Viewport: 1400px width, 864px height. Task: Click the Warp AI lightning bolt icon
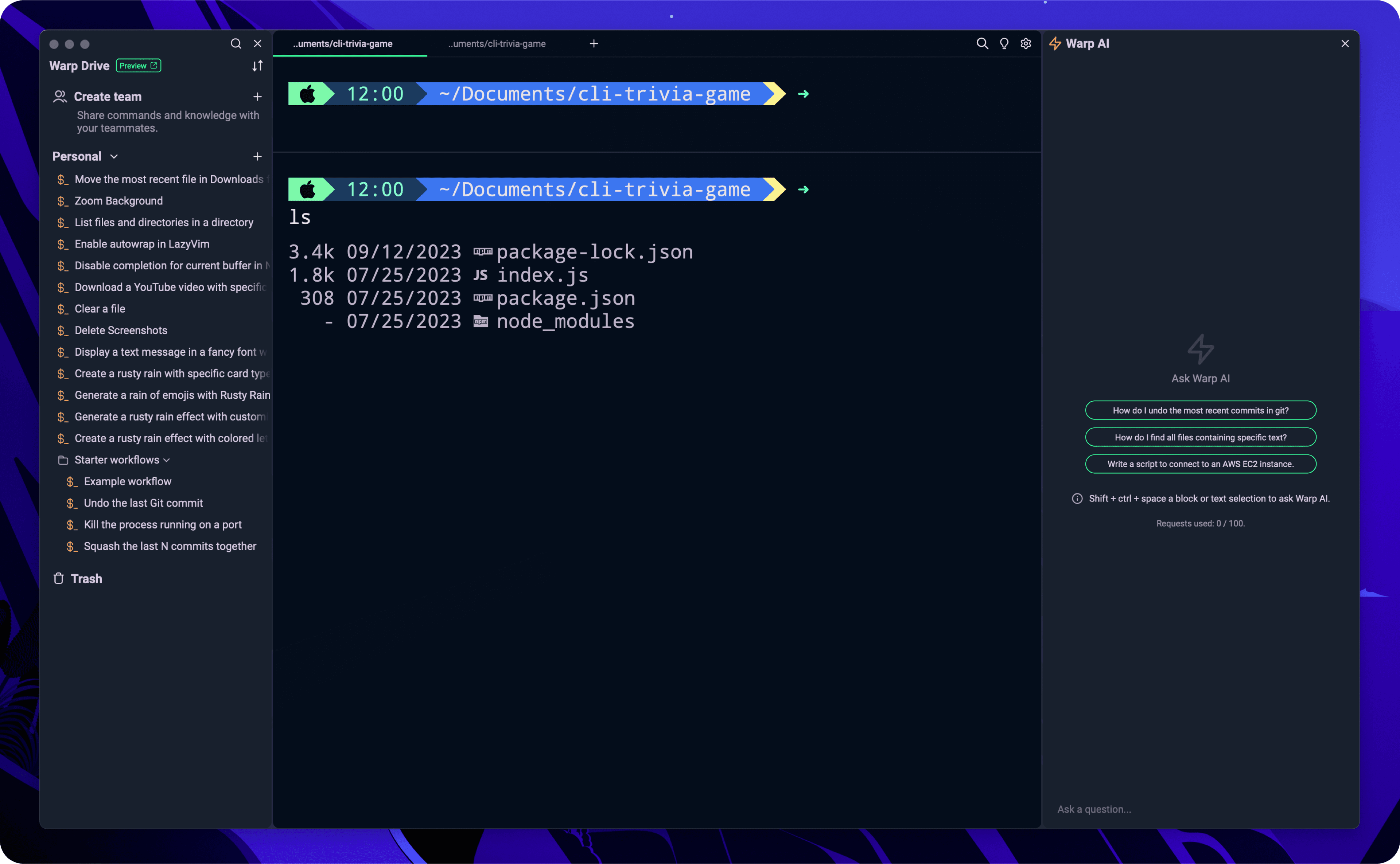[x=1055, y=44]
